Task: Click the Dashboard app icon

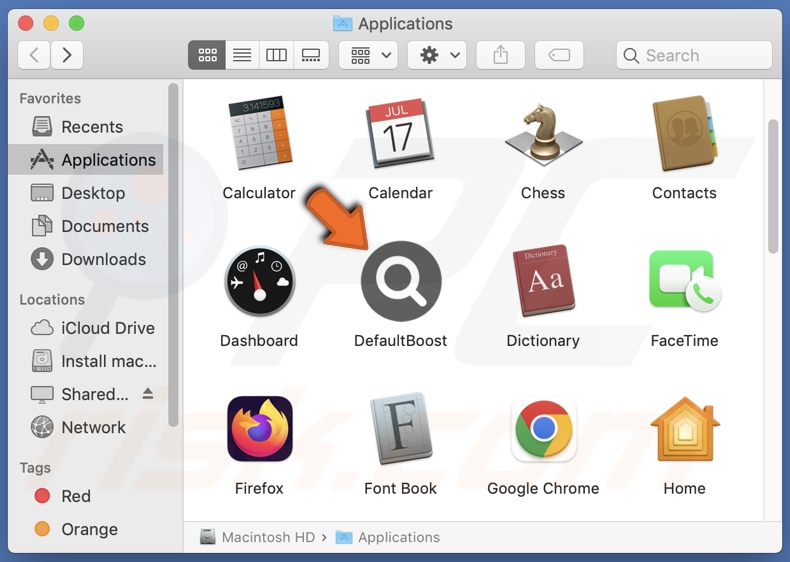Action: [259, 281]
